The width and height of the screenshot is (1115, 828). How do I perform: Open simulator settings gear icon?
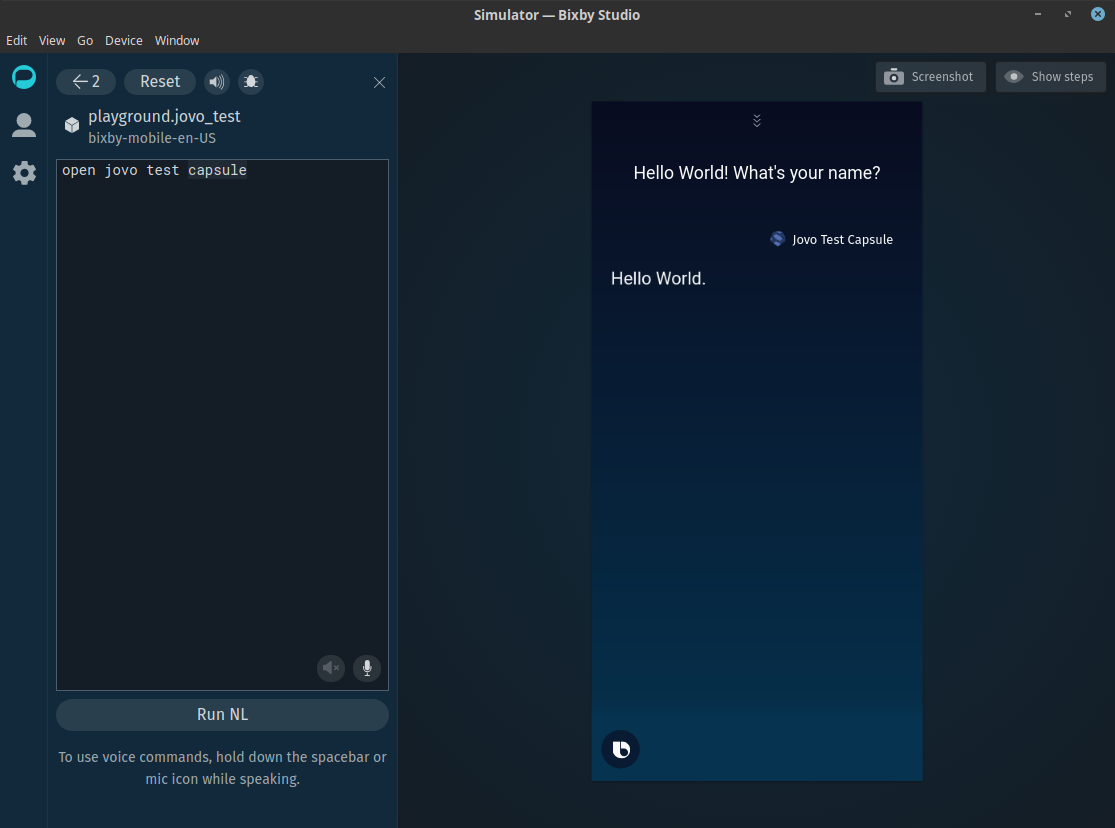(24, 173)
